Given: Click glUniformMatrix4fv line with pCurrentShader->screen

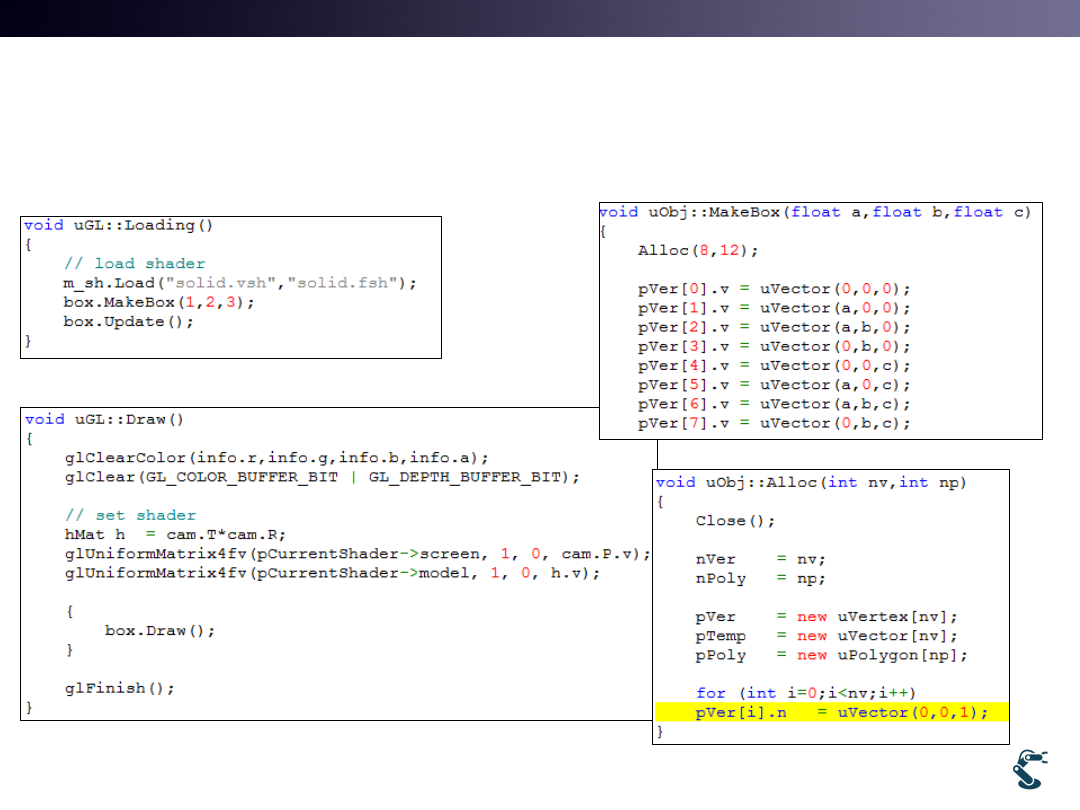Looking at the screenshot, I should click(x=357, y=554).
